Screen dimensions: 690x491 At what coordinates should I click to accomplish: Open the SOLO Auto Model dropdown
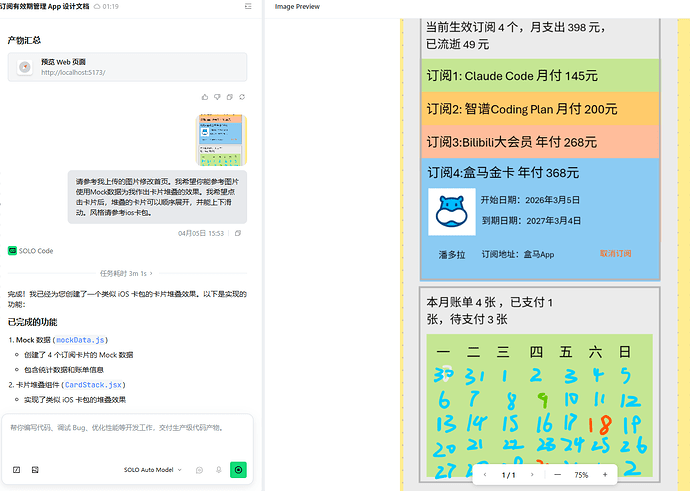coord(152,470)
